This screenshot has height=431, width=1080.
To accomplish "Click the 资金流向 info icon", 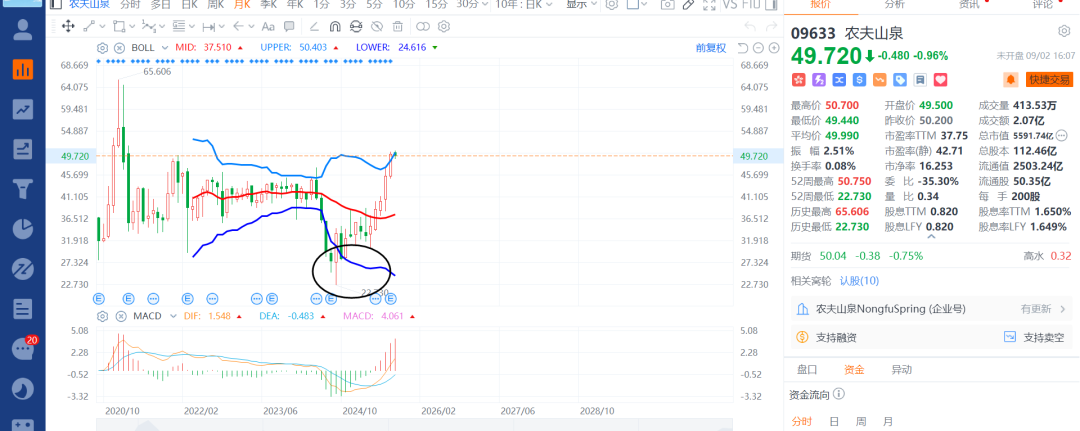I will (838, 395).
